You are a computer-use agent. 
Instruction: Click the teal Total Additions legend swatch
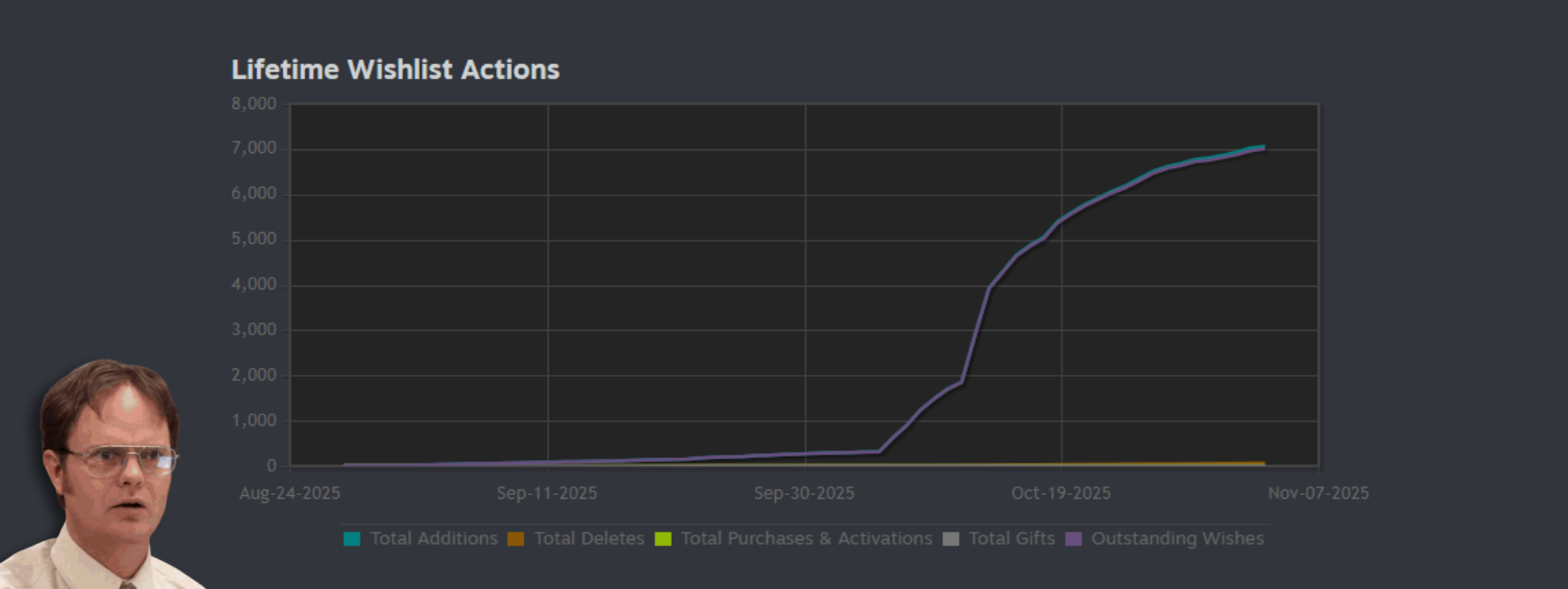pos(352,539)
